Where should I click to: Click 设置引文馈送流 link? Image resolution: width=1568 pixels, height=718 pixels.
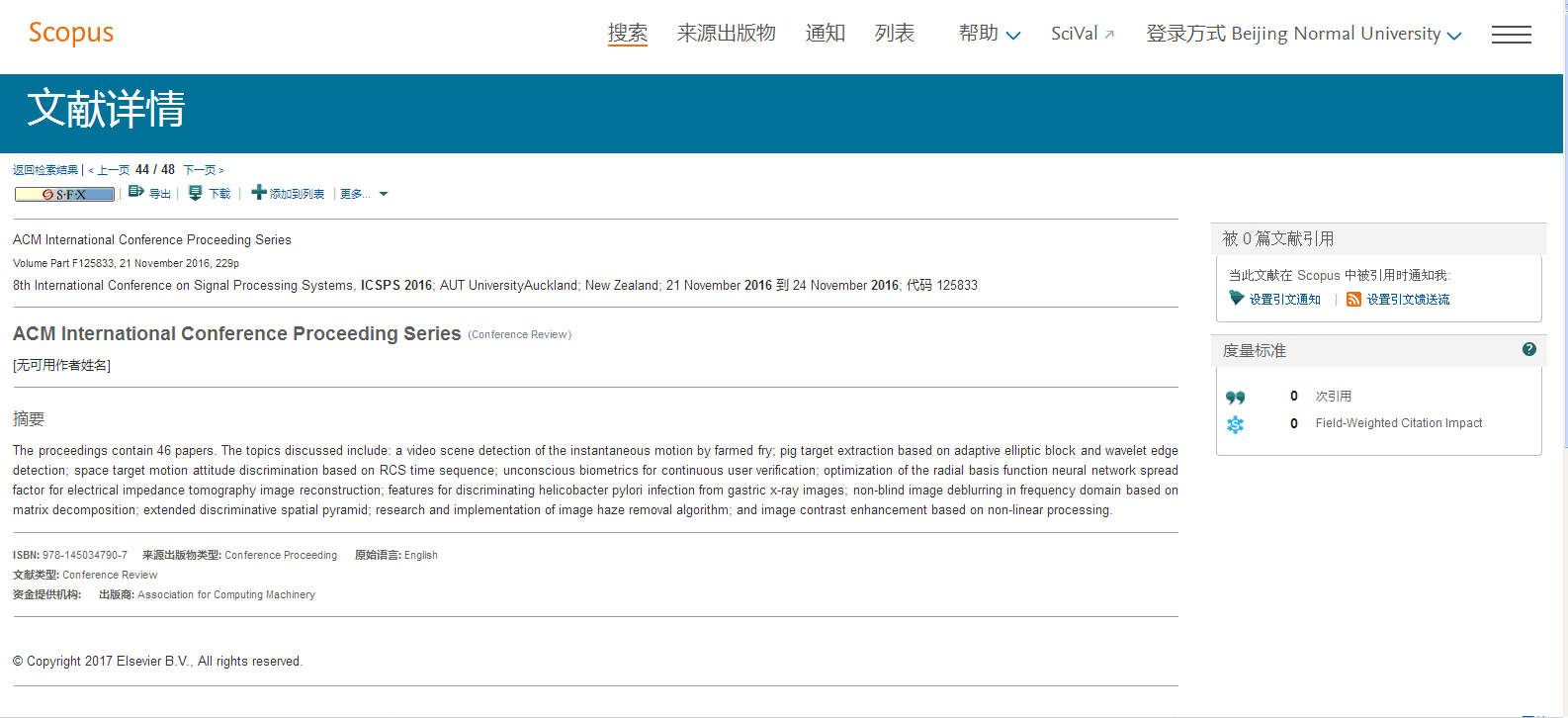(x=1408, y=300)
